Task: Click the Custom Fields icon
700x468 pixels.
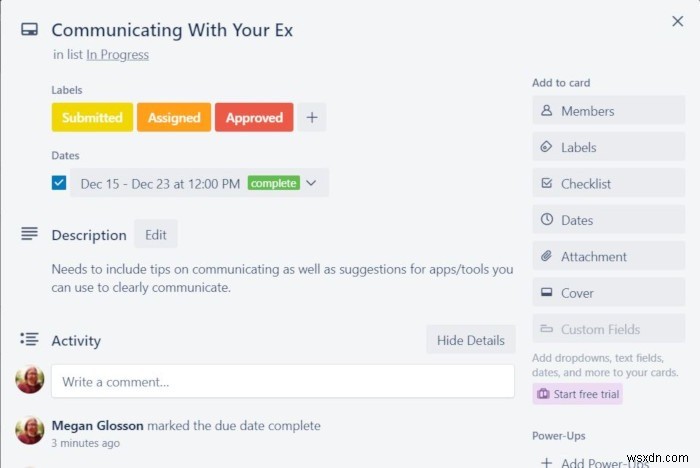Action: 546,329
